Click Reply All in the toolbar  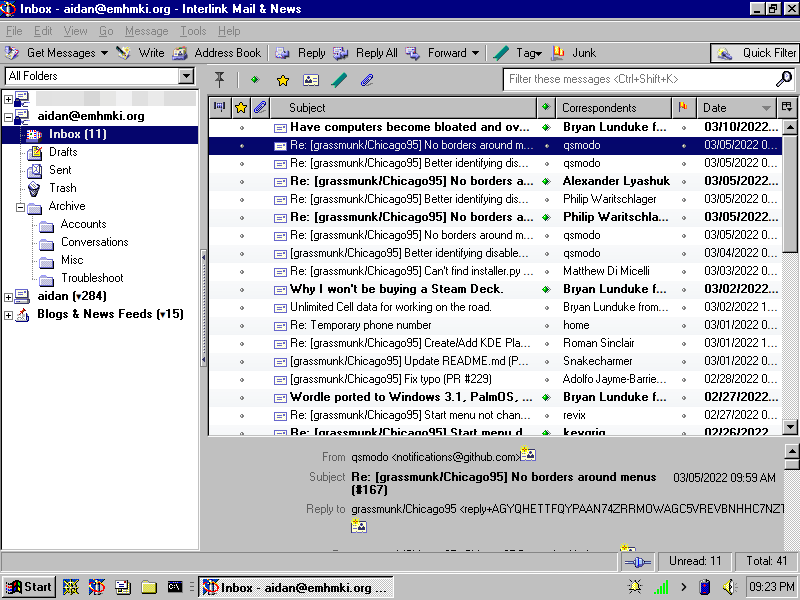tap(365, 53)
